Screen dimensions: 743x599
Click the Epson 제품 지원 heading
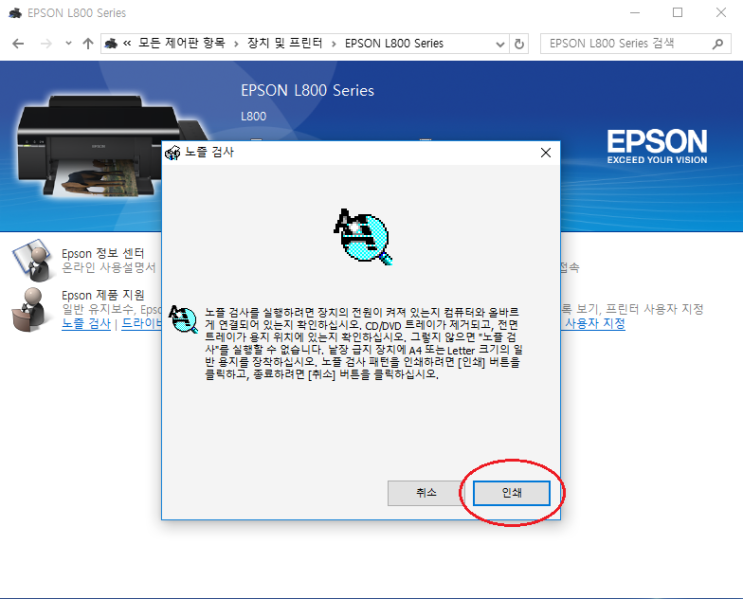103,295
